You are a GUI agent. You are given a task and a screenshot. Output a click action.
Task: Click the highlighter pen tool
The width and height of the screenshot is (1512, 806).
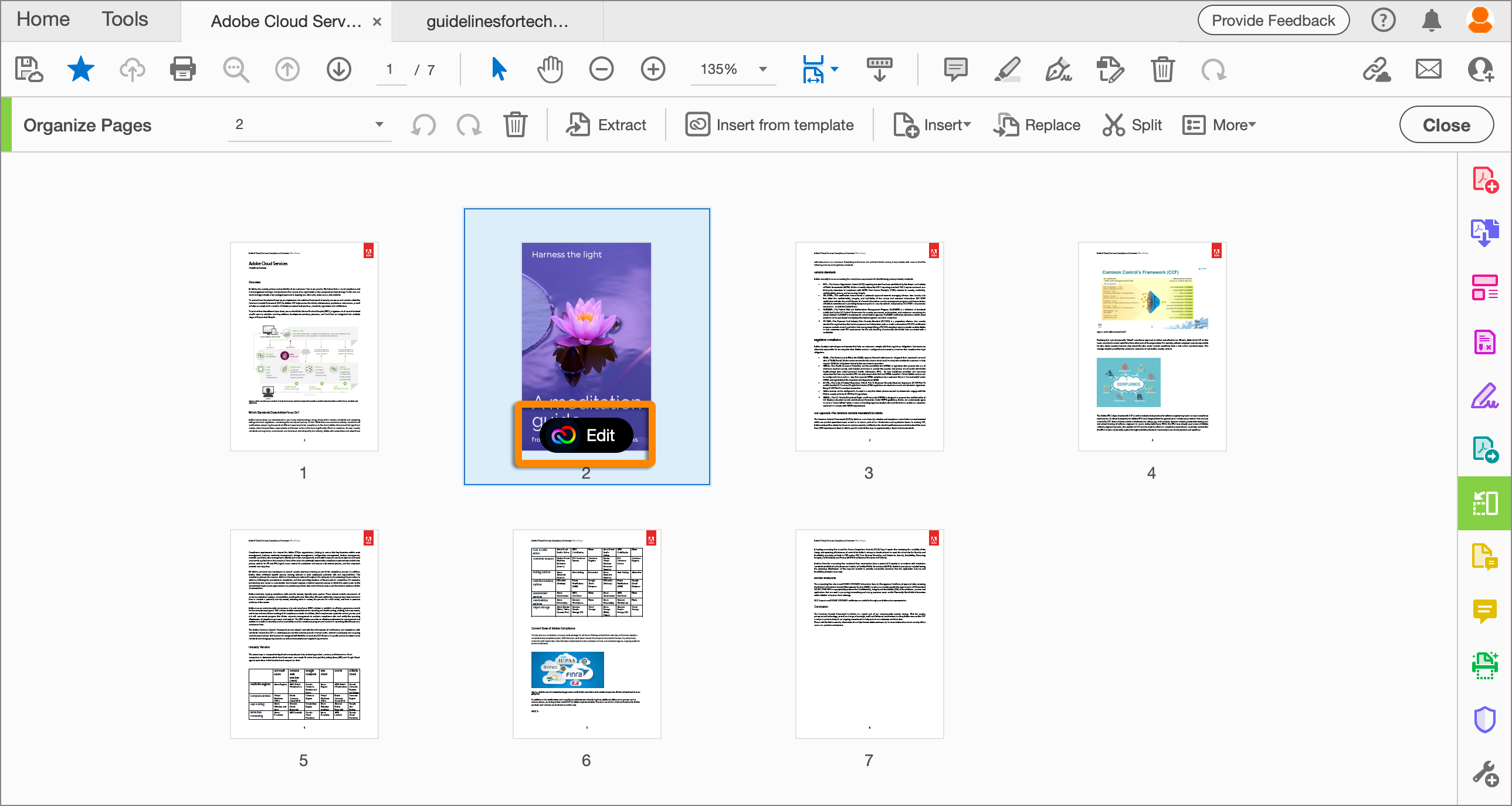1007,69
